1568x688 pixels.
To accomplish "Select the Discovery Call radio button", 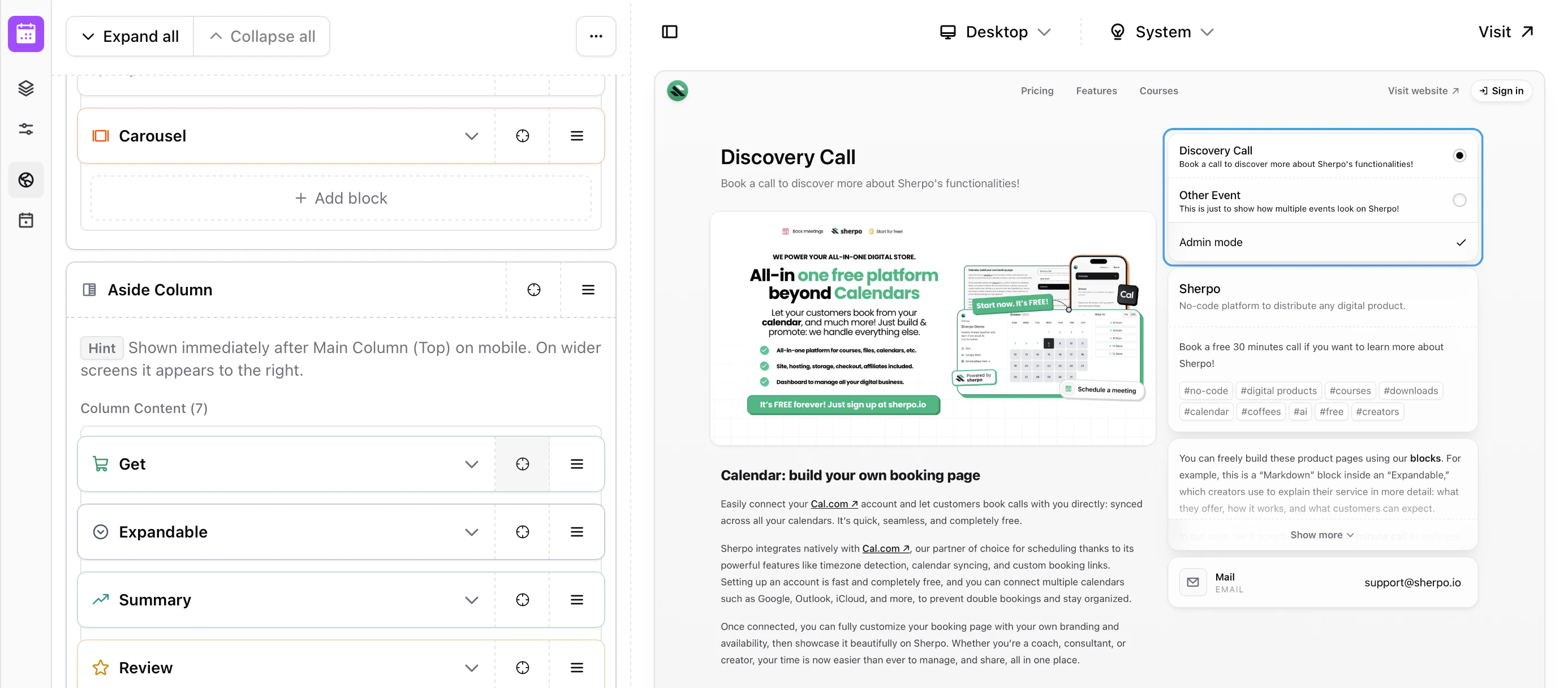I will (x=1458, y=156).
